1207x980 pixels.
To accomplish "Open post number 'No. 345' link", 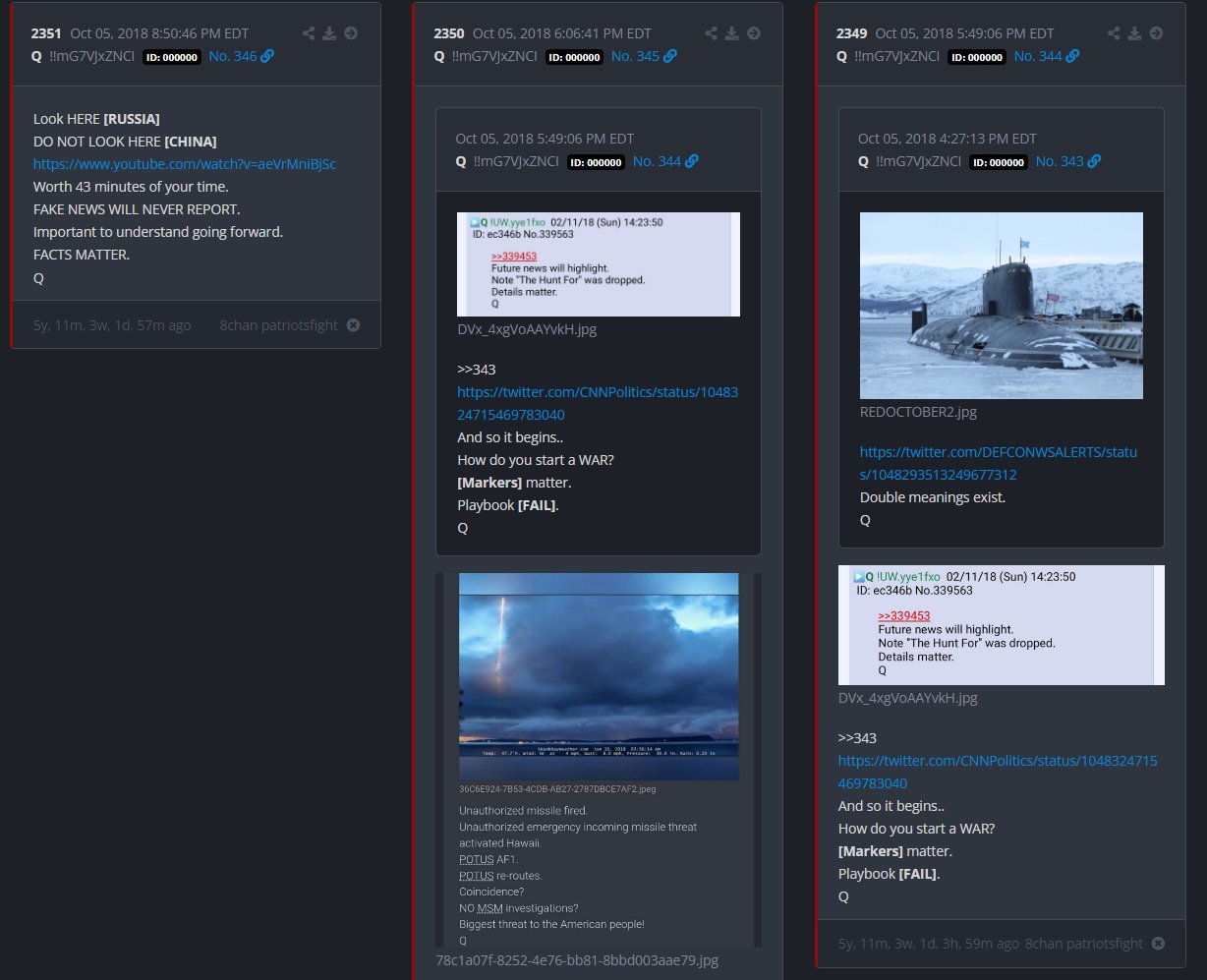I will [635, 56].
